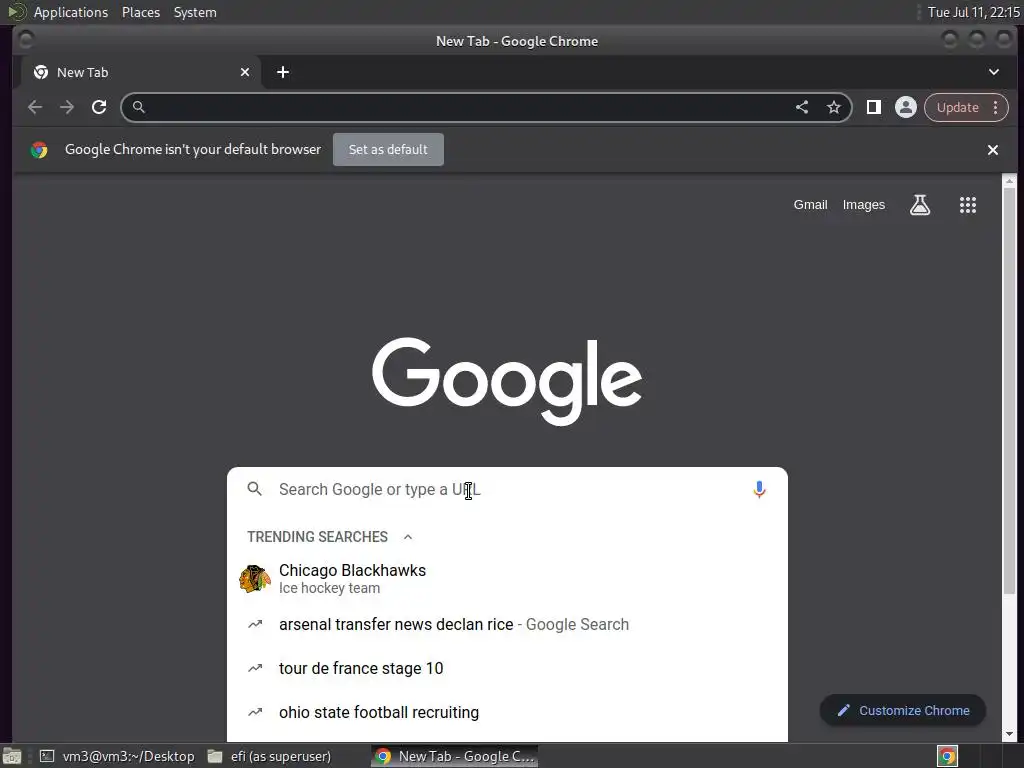The image size is (1024, 768).
Task: Click the Google logo
Action: 507,381
